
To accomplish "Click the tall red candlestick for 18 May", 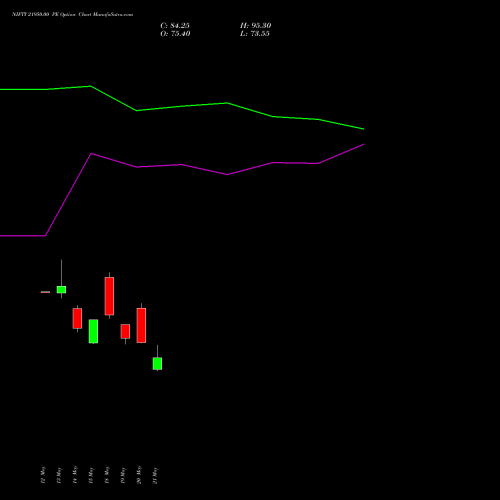I will coord(109,296).
